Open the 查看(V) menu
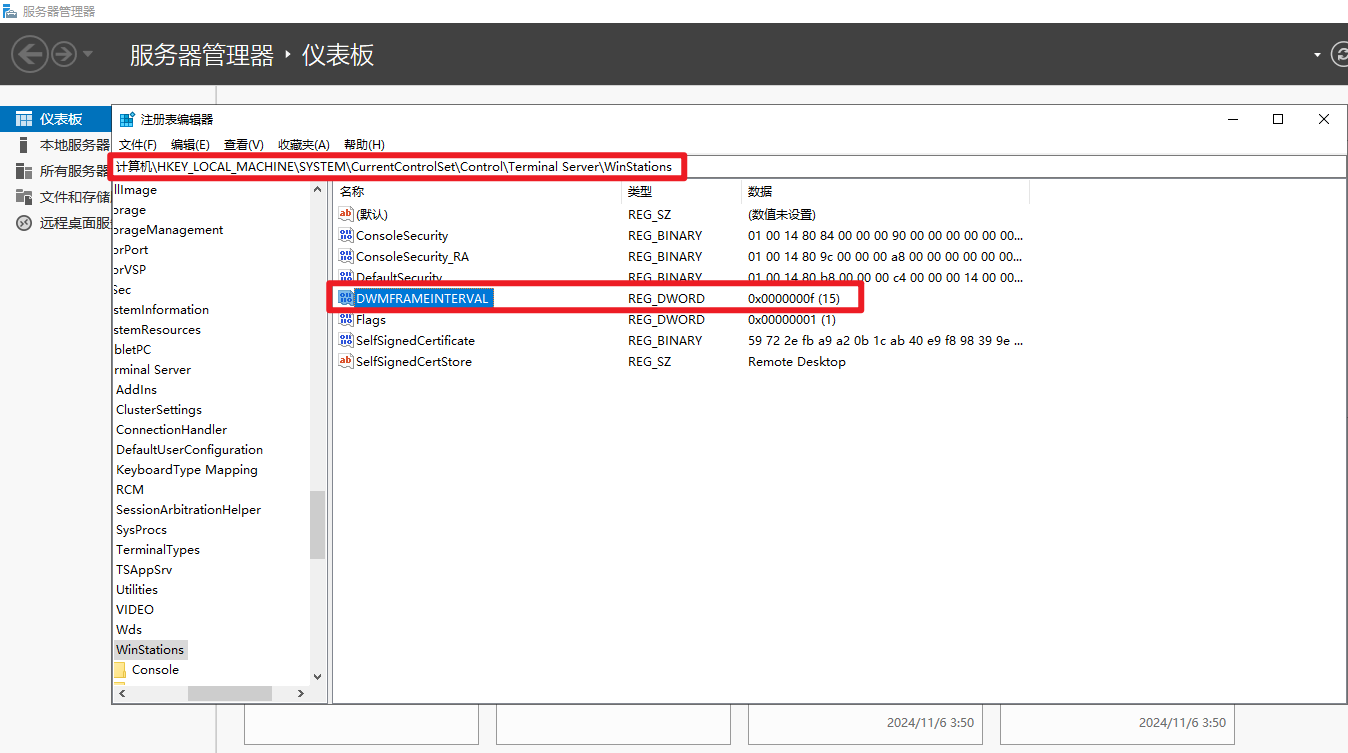 click(243, 145)
